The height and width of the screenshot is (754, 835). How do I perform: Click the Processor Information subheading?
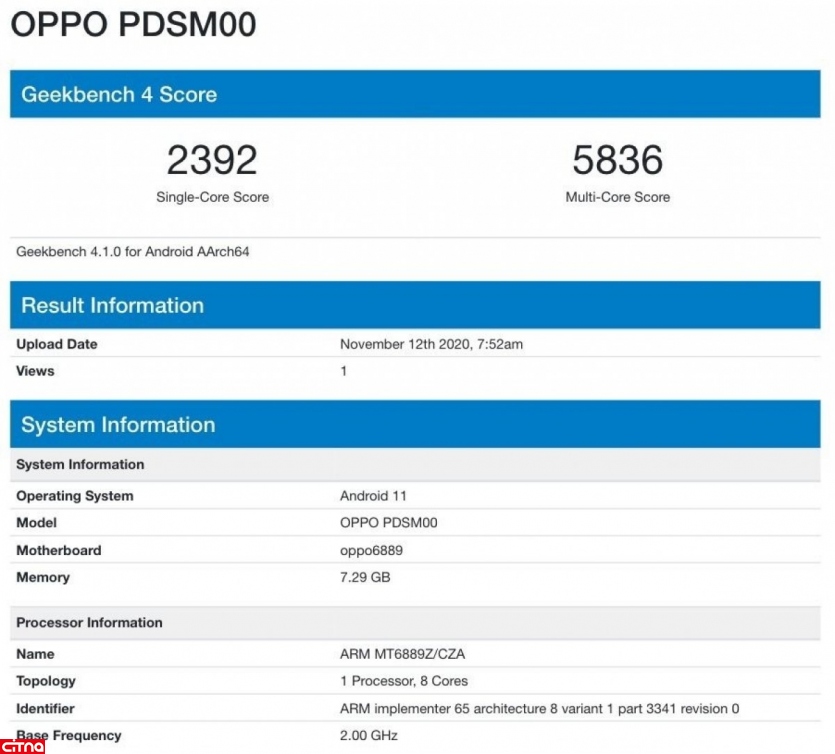pyautogui.click(x=89, y=622)
